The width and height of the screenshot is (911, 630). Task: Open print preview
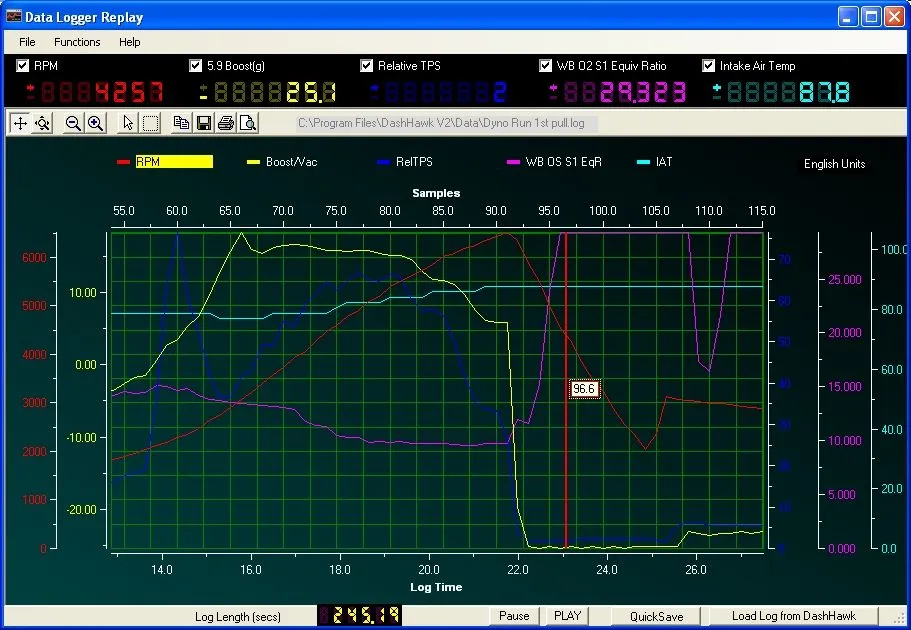coord(247,123)
